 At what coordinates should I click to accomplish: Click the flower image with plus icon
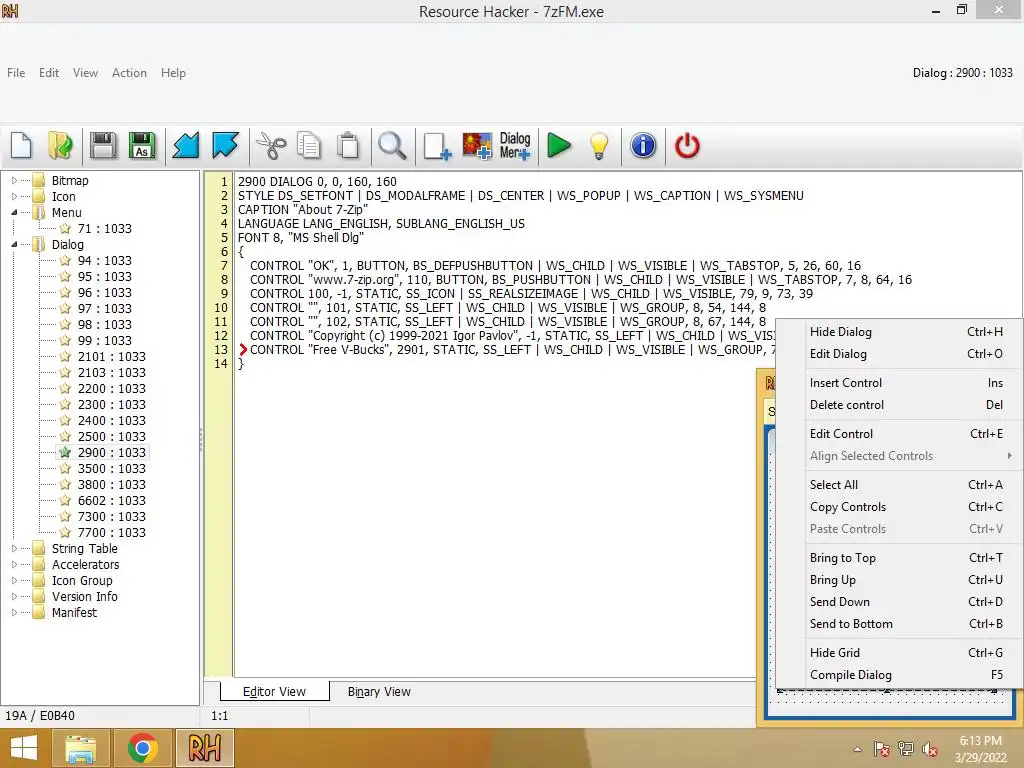click(477, 145)
